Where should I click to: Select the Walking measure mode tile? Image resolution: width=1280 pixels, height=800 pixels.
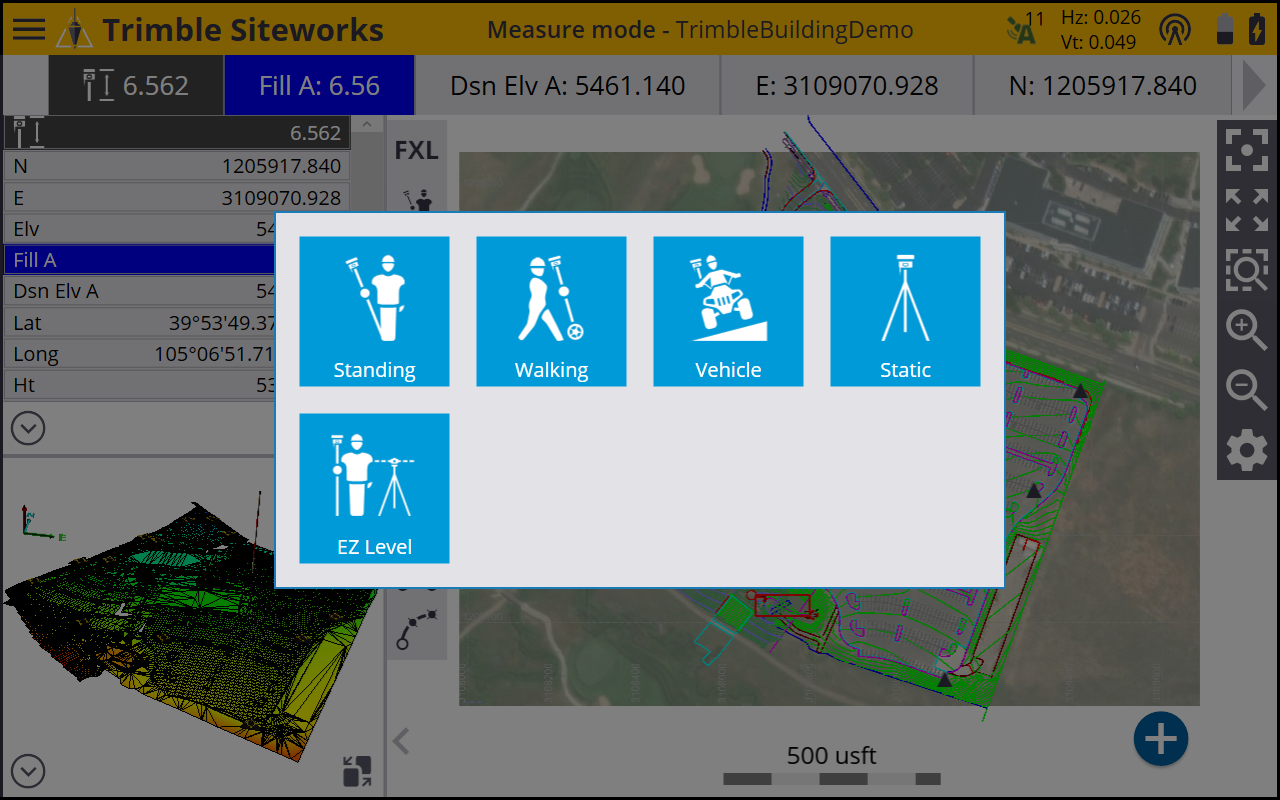tap(551, 311)
